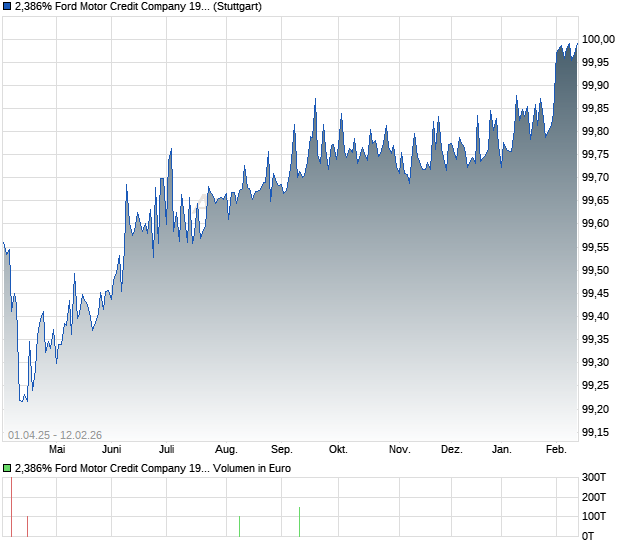The image size is (620, 546).
Task: Click the 'Okt.' month label
Action: coord(340,450)
